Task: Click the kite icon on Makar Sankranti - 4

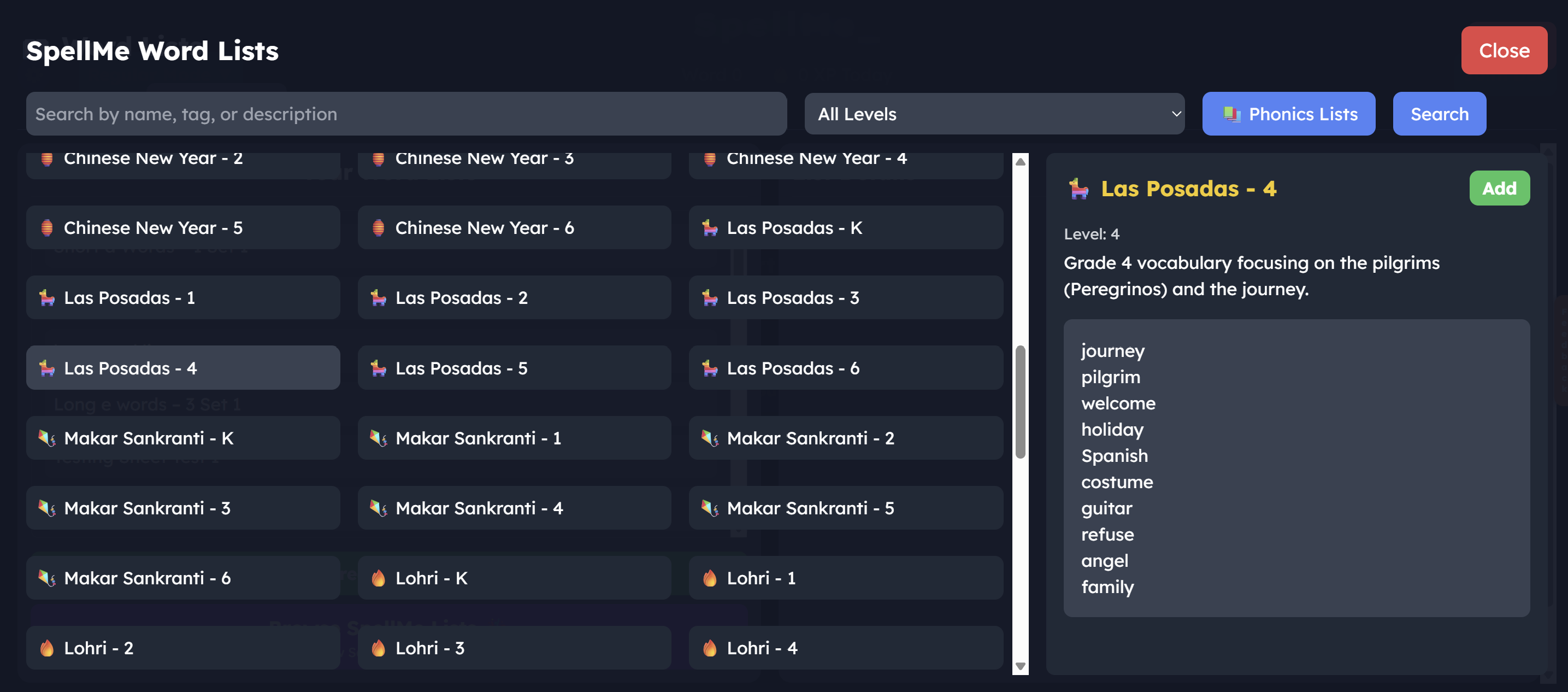Action: pyautogui.click(x=378, y=508)
